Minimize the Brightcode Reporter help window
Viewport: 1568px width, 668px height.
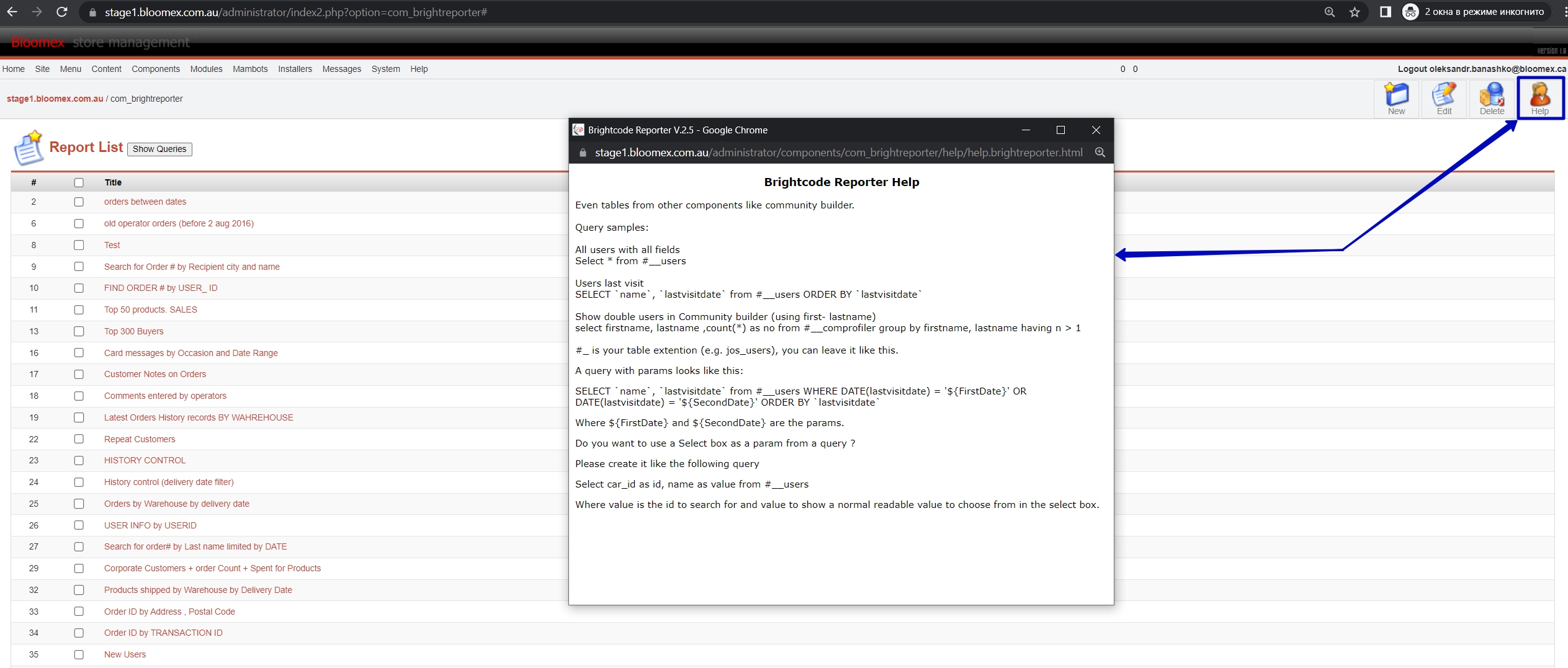1026,130
